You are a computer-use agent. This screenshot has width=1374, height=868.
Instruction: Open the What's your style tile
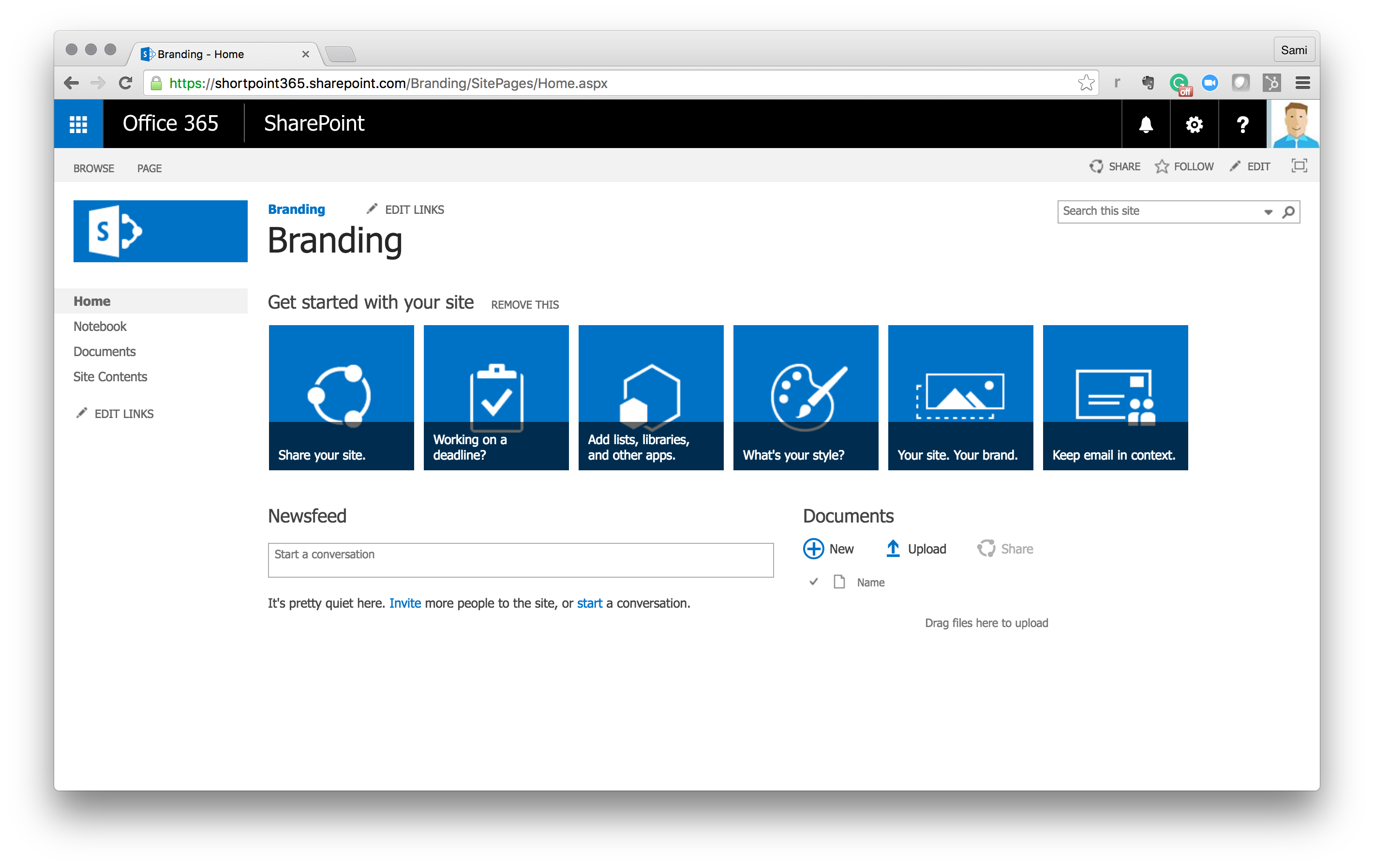click(x=805, y=398)
